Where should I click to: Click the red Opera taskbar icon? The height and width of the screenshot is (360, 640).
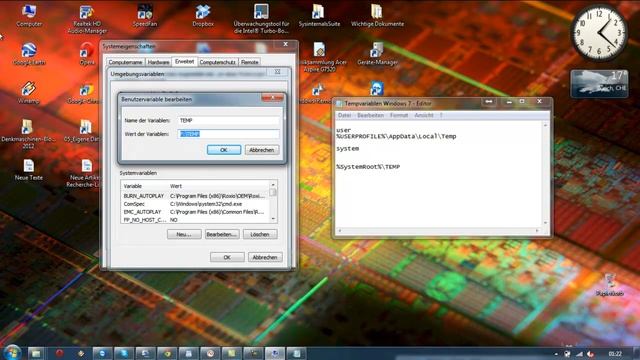[x=60, y=353]
